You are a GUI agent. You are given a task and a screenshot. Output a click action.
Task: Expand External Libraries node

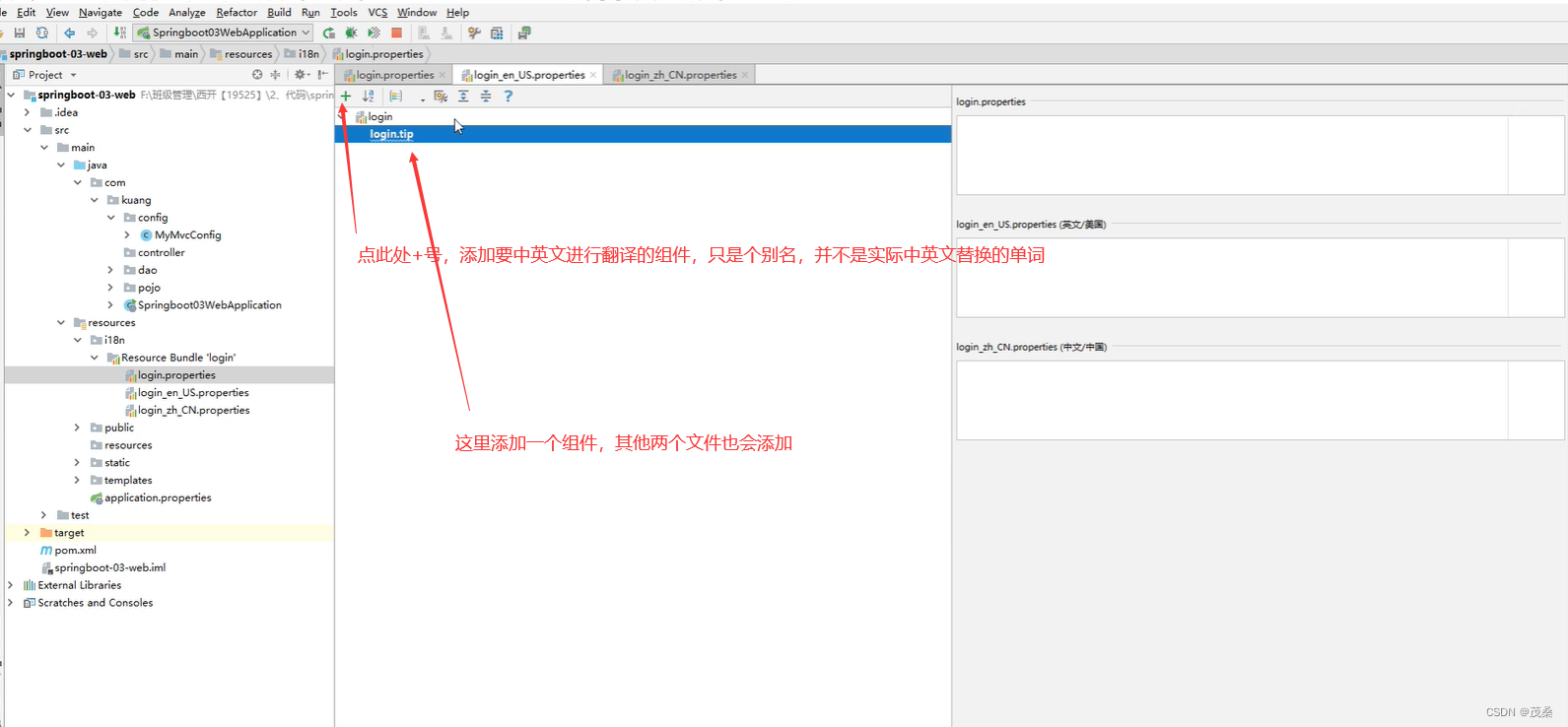[x=12, y=585]
